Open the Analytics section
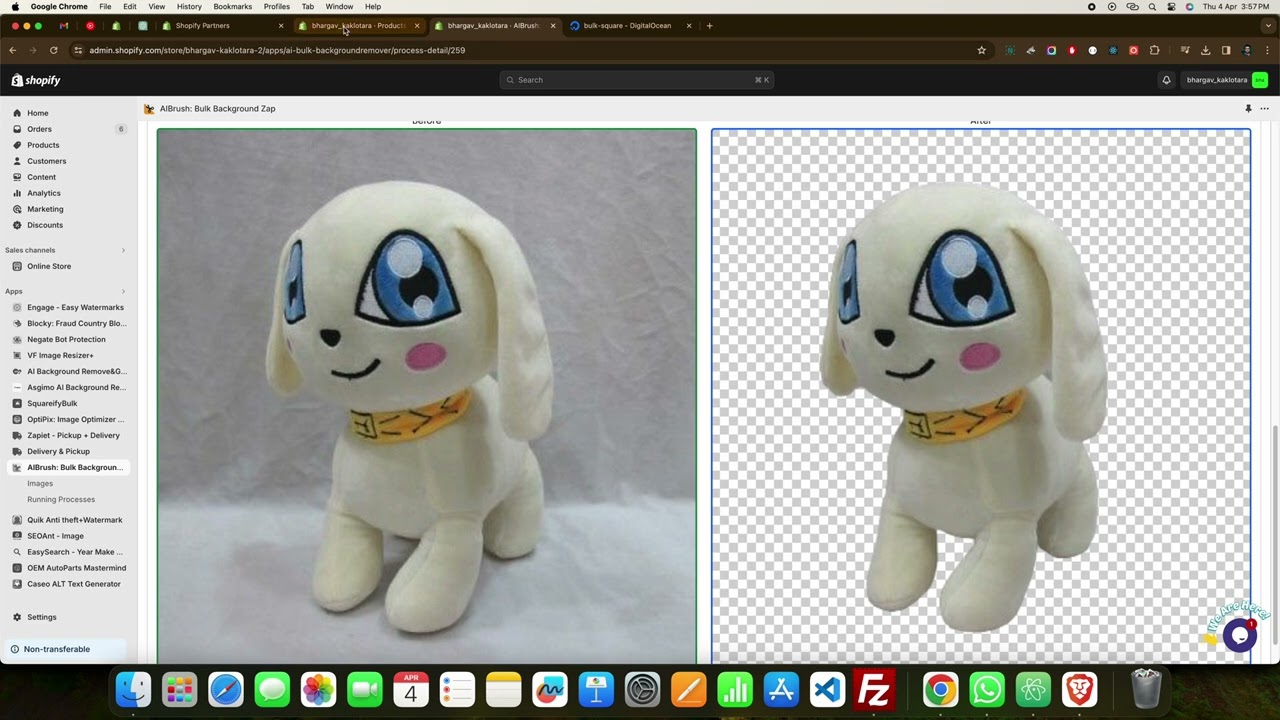Screen dimensions: 1280x720 tap(44, 193)
